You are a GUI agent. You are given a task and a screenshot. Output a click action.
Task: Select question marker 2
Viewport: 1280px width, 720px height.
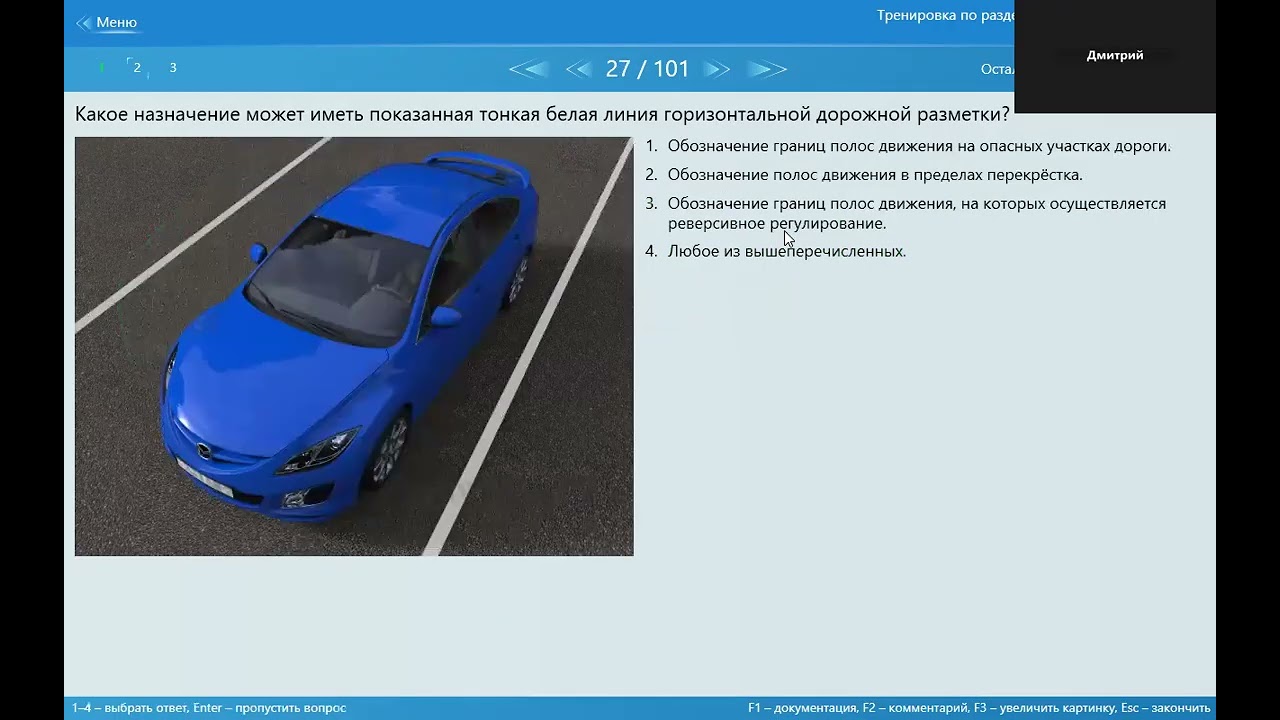pyautogui.click(x=136, y=68)
